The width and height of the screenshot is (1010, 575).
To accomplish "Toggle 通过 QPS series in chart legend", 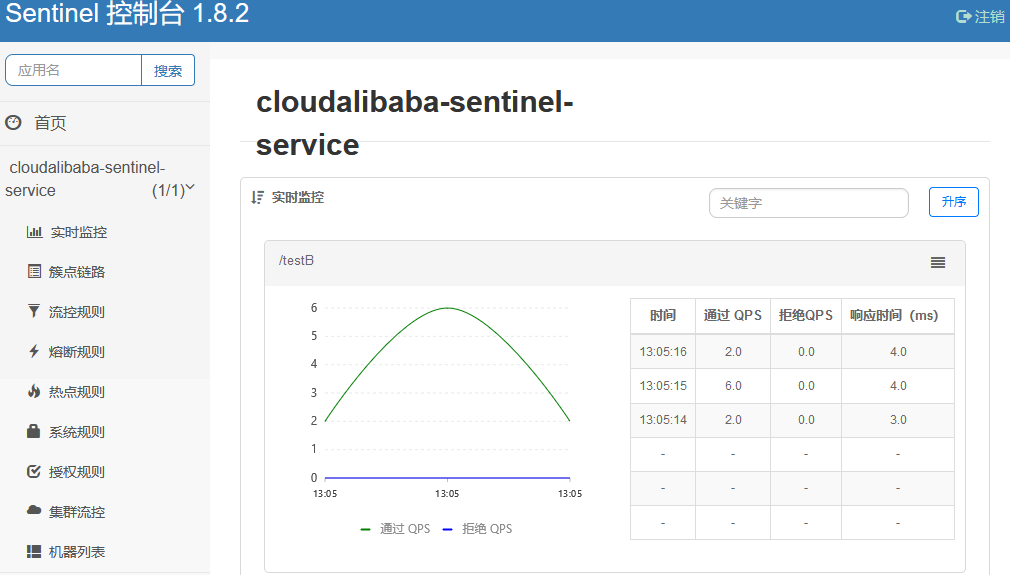I will 395,529.
